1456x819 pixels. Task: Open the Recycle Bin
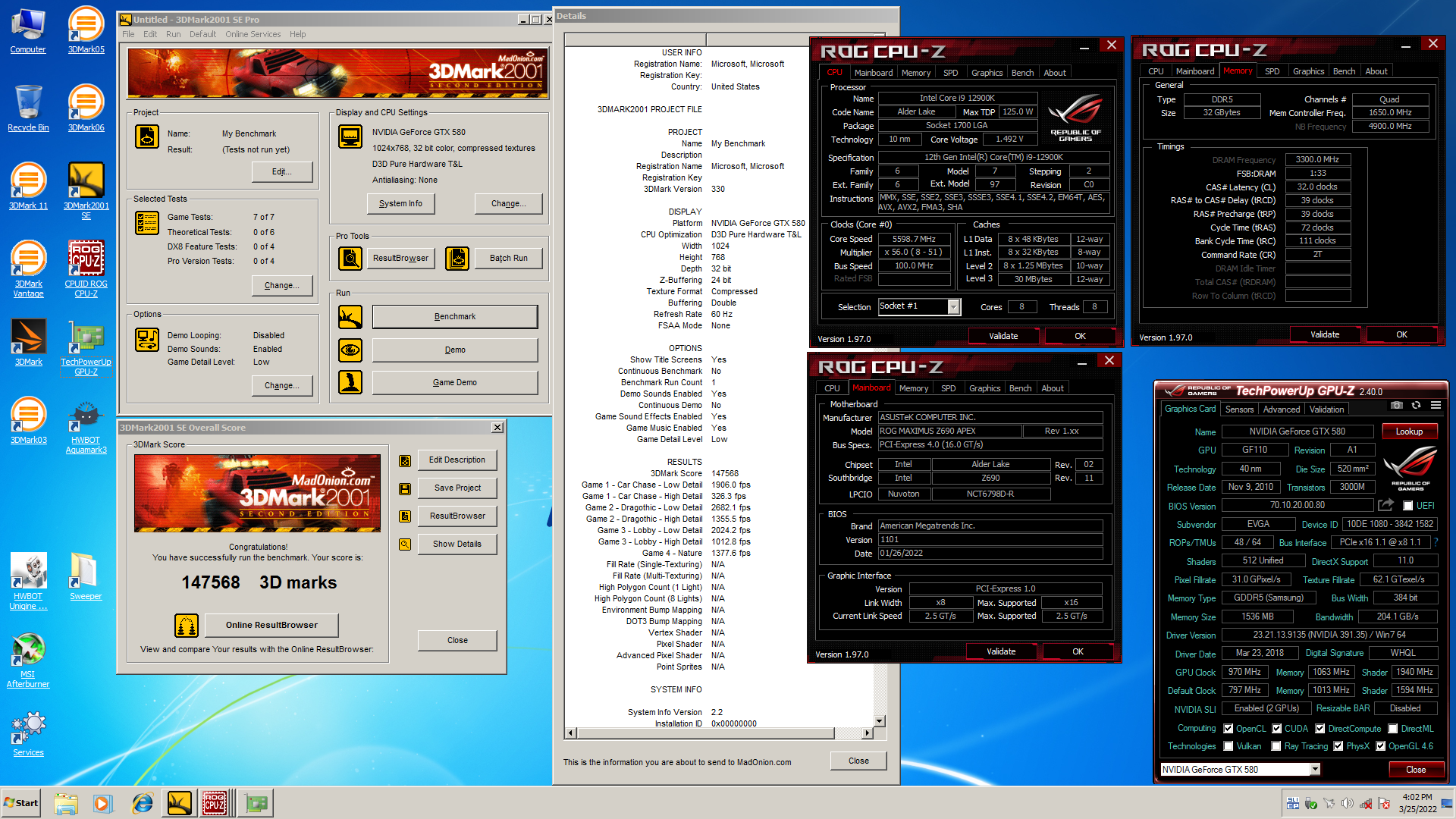click(28, 108)
